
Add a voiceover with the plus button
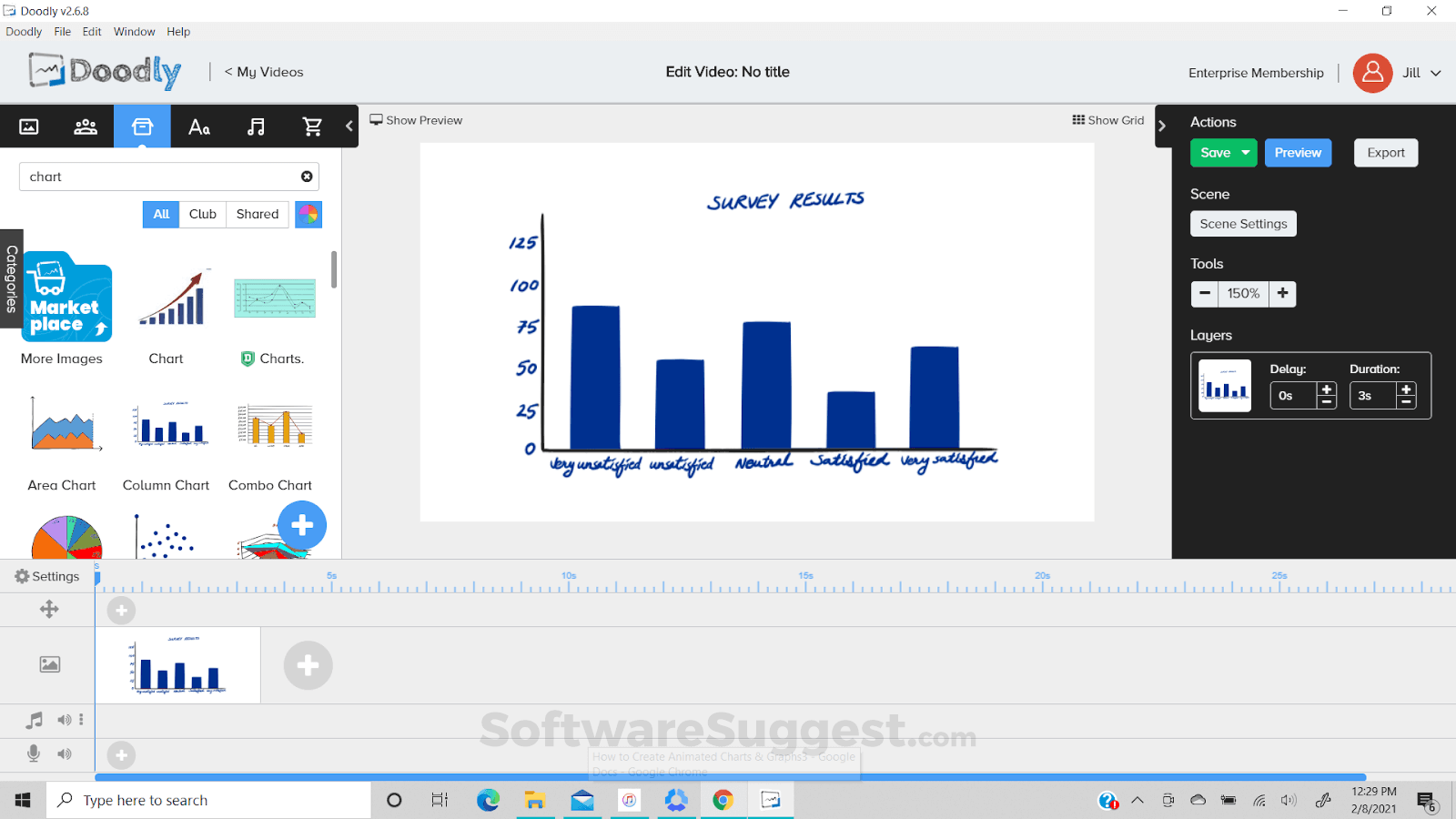click(x=121, y=755)
